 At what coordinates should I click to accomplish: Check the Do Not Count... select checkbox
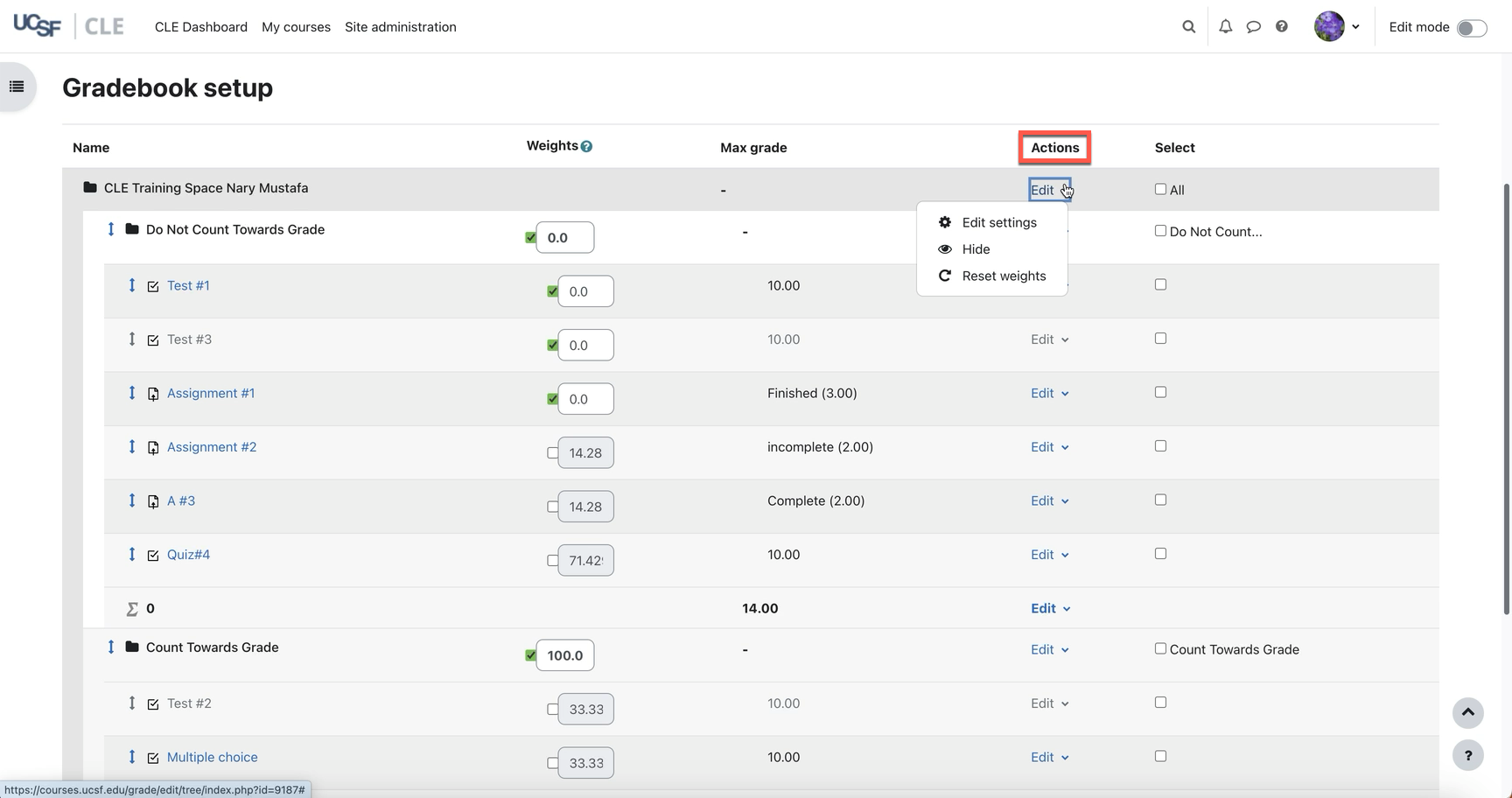coord(1160,231)
